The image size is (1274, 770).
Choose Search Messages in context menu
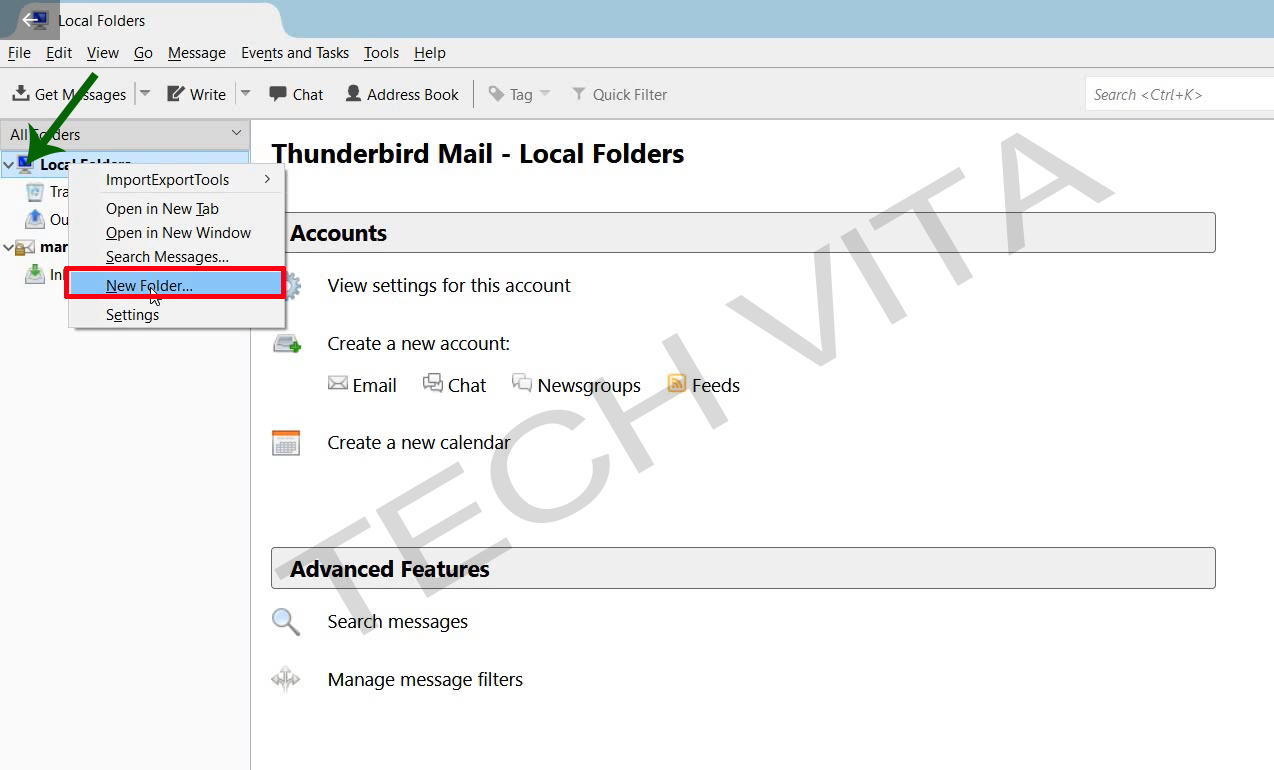tap(177, 257)
